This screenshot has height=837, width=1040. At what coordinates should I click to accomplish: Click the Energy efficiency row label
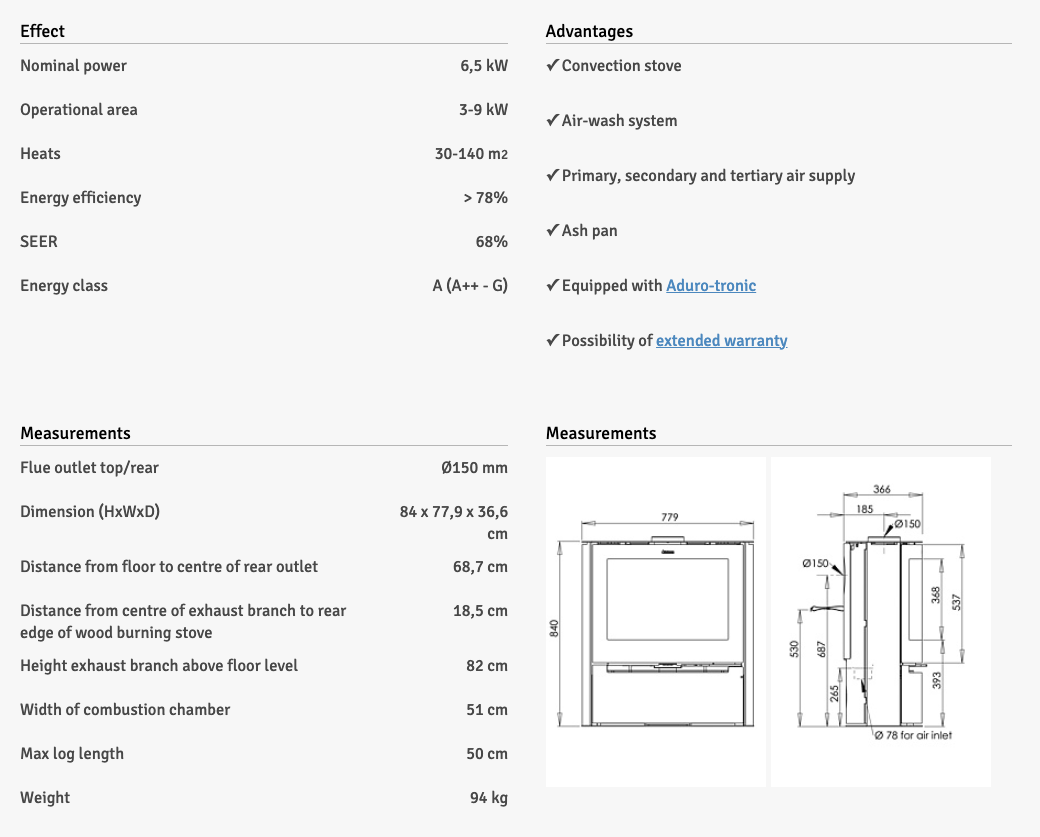coord(81,198)
